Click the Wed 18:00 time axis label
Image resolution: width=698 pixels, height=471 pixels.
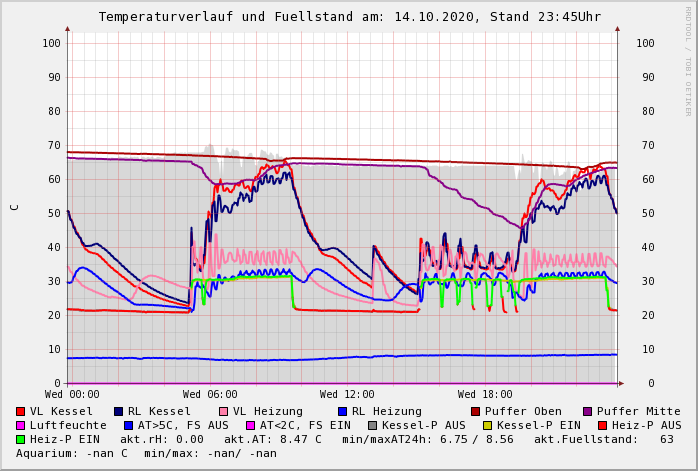pos(485,395)
